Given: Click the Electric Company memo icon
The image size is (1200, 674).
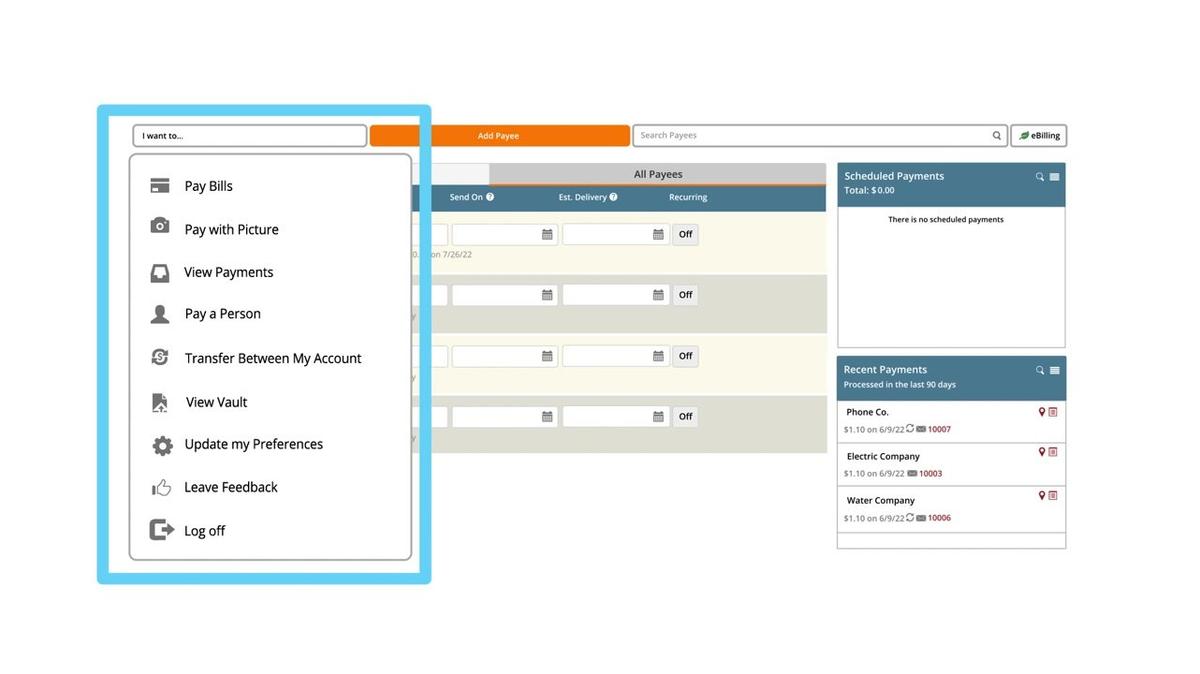Looking at the screenshot, I should pyautogui.click(x=1053, y=452).
